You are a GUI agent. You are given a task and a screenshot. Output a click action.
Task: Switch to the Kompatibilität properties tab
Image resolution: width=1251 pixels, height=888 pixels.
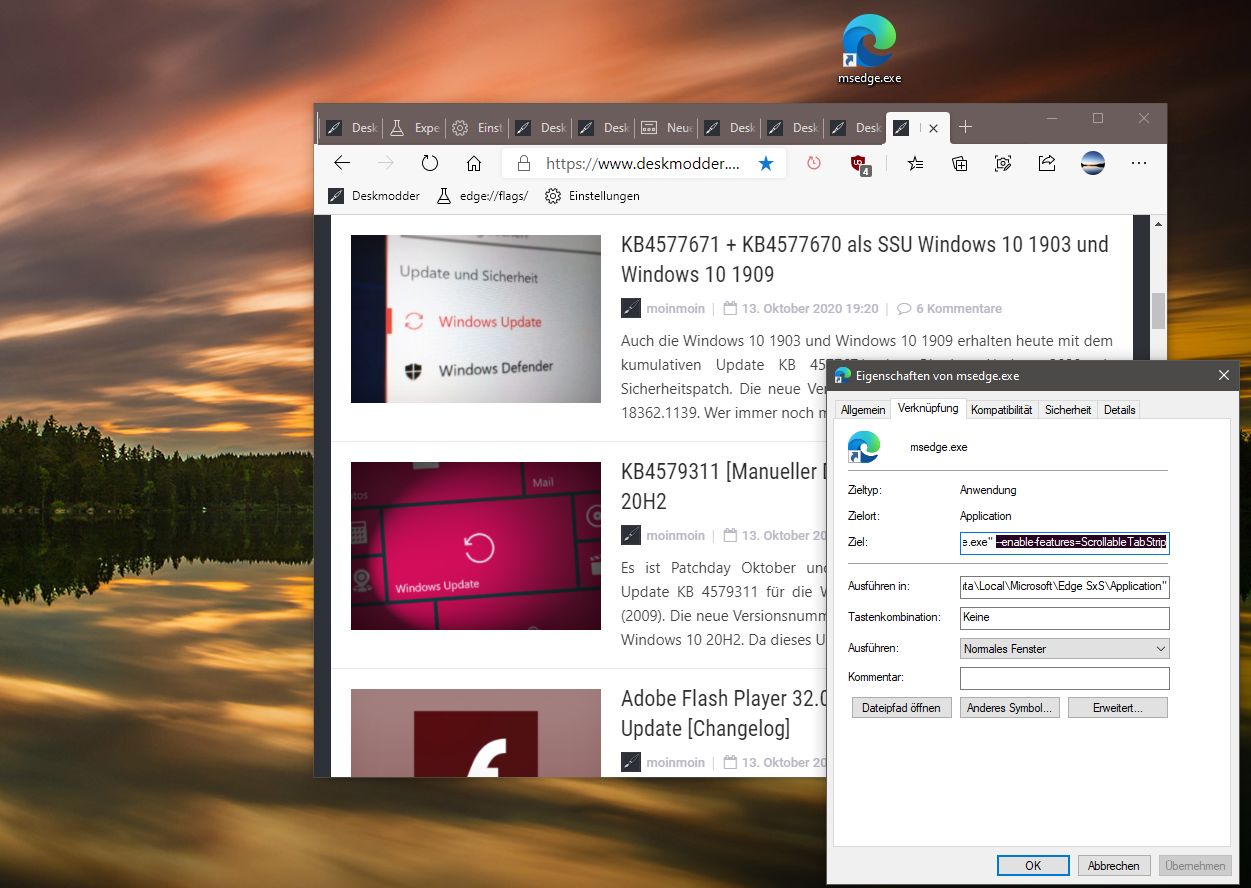coord(1002,410)
